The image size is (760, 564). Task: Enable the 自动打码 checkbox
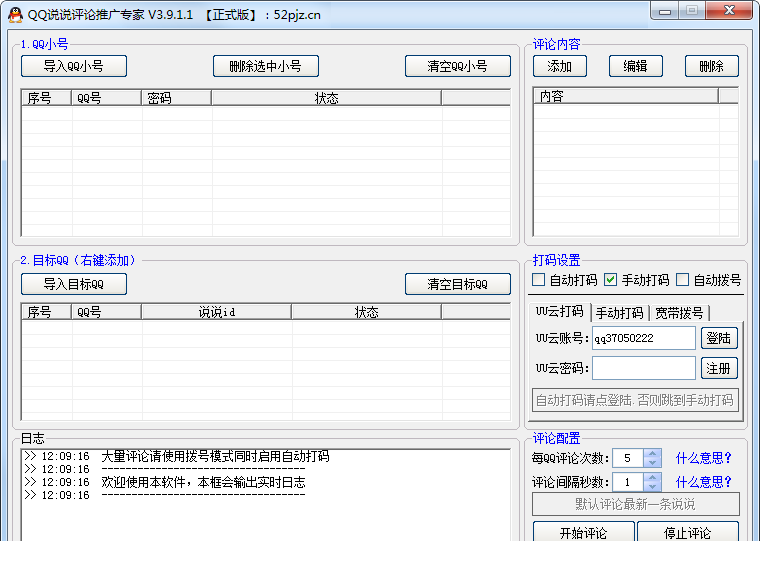pos(538,280)
